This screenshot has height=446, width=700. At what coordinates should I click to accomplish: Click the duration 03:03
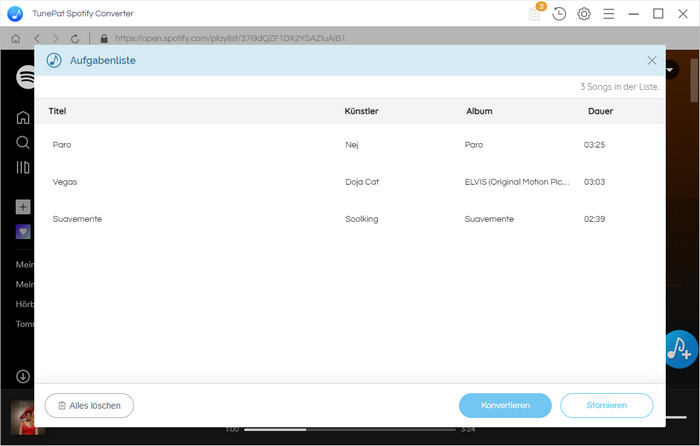(x=594, y=182)
